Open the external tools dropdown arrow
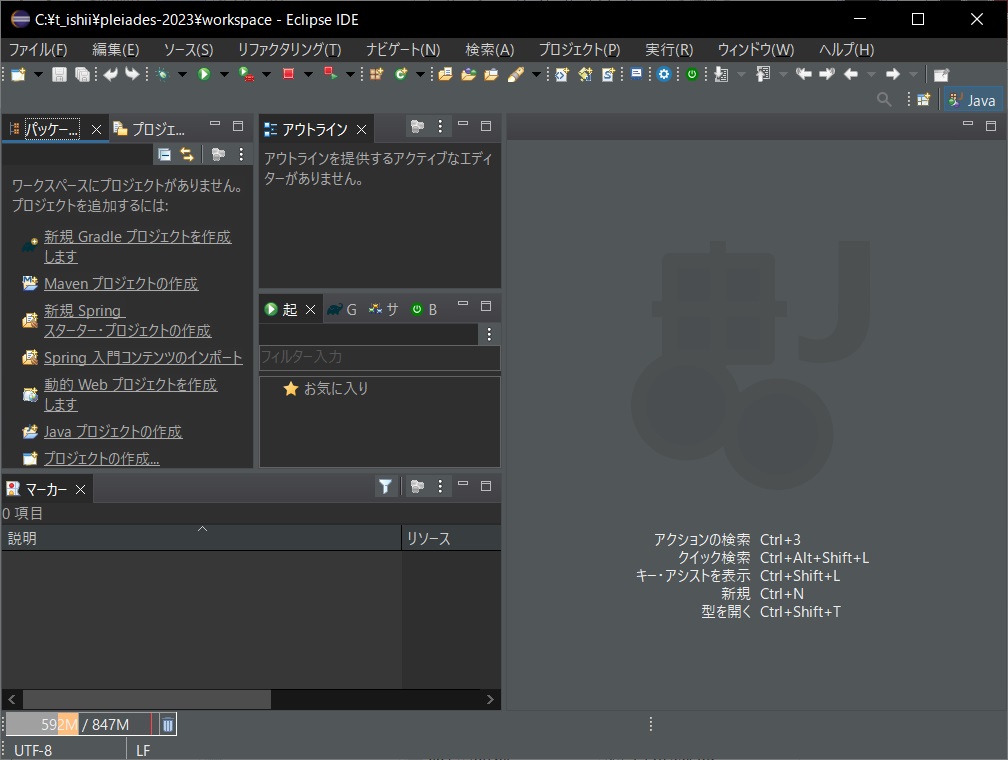Screen dimensions: 1008x760 coord(266,75)
